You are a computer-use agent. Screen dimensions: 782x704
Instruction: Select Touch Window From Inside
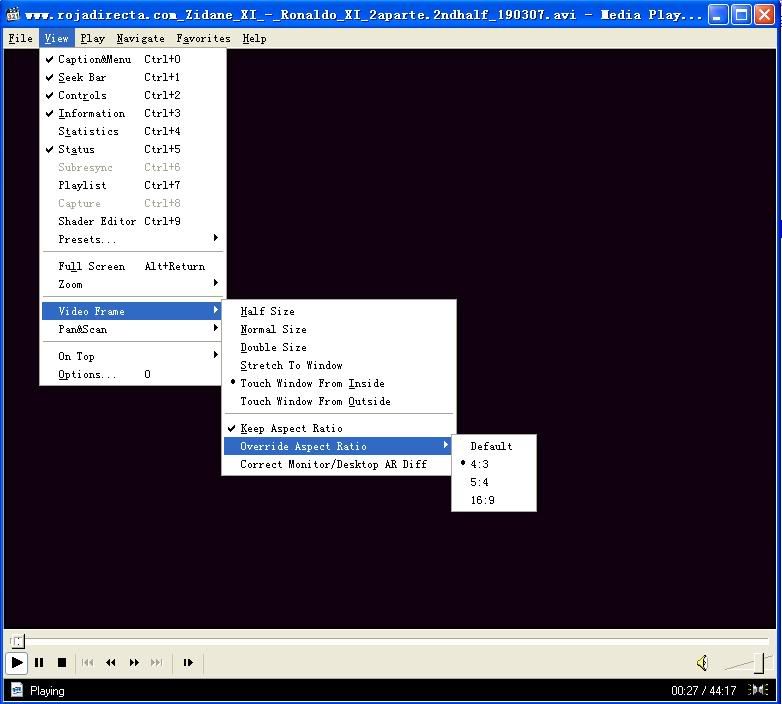pos(339,383)
